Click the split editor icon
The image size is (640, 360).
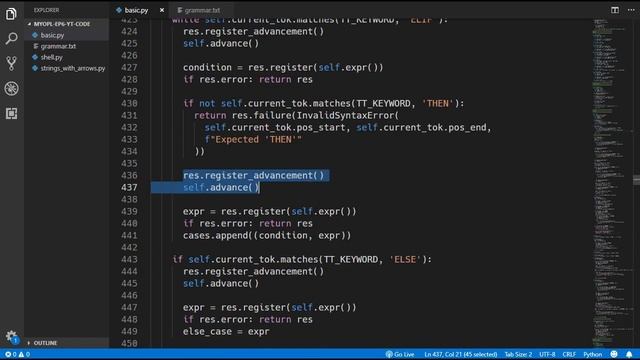[615, 10]
